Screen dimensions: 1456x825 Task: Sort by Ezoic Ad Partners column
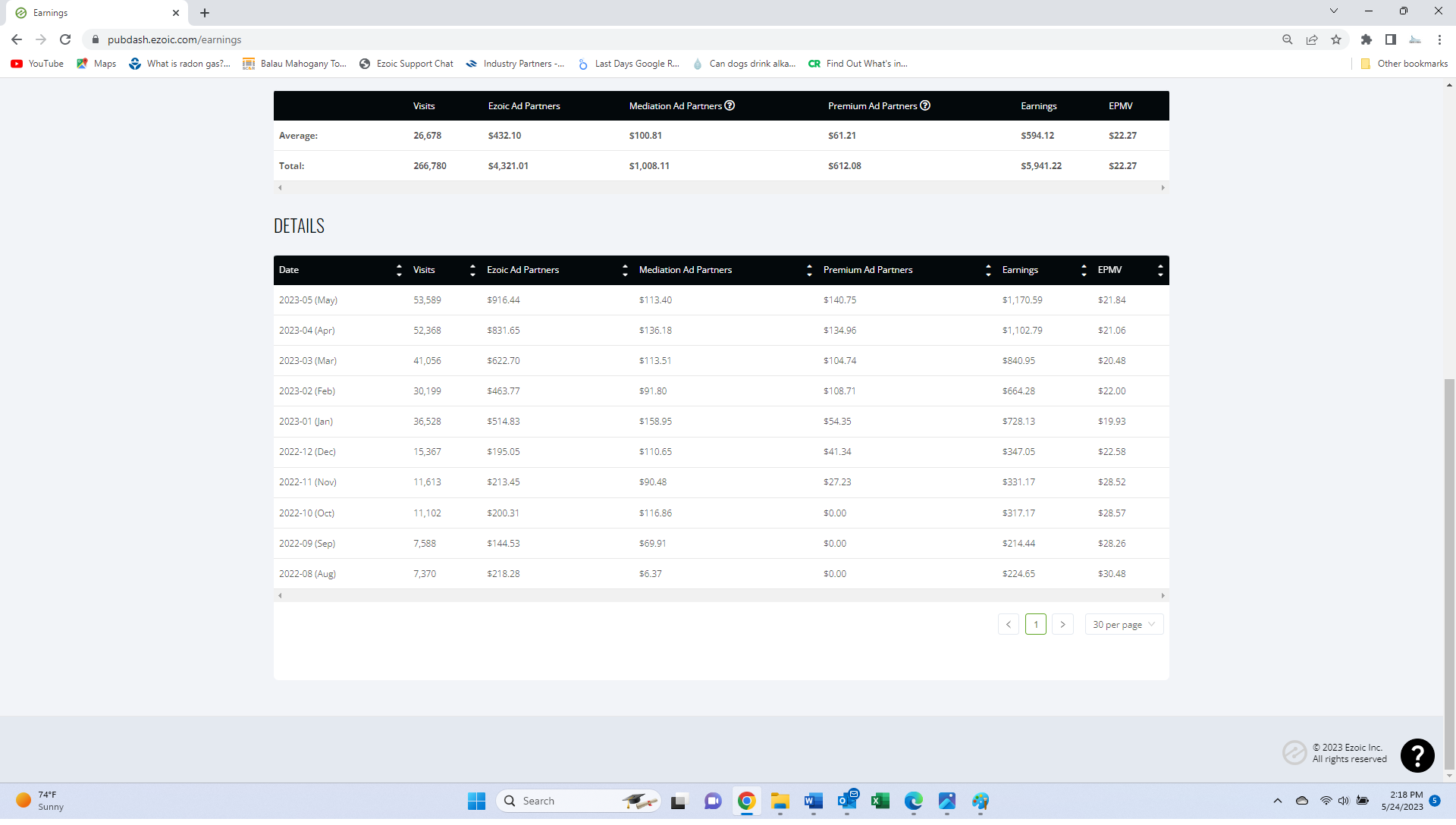(625, 271)
